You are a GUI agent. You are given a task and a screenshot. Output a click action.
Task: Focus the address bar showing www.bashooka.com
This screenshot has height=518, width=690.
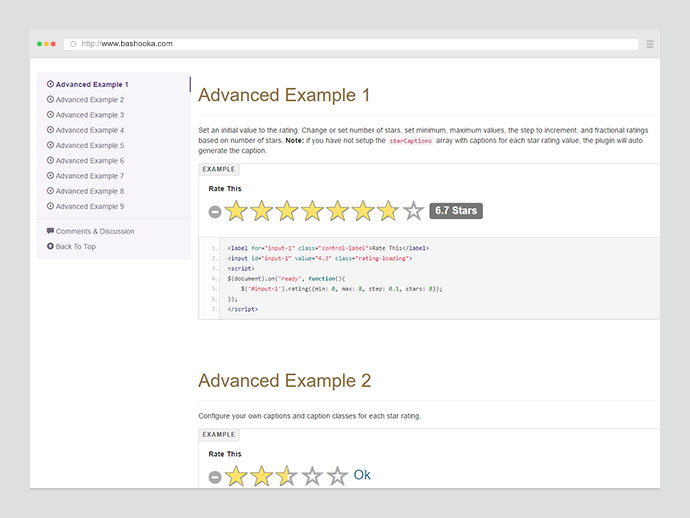tap(351, 44)
